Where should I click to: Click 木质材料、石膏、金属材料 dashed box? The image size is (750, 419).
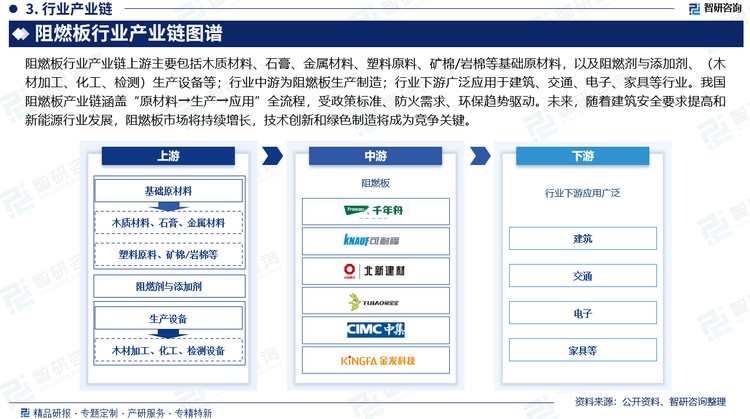point(168,223)
